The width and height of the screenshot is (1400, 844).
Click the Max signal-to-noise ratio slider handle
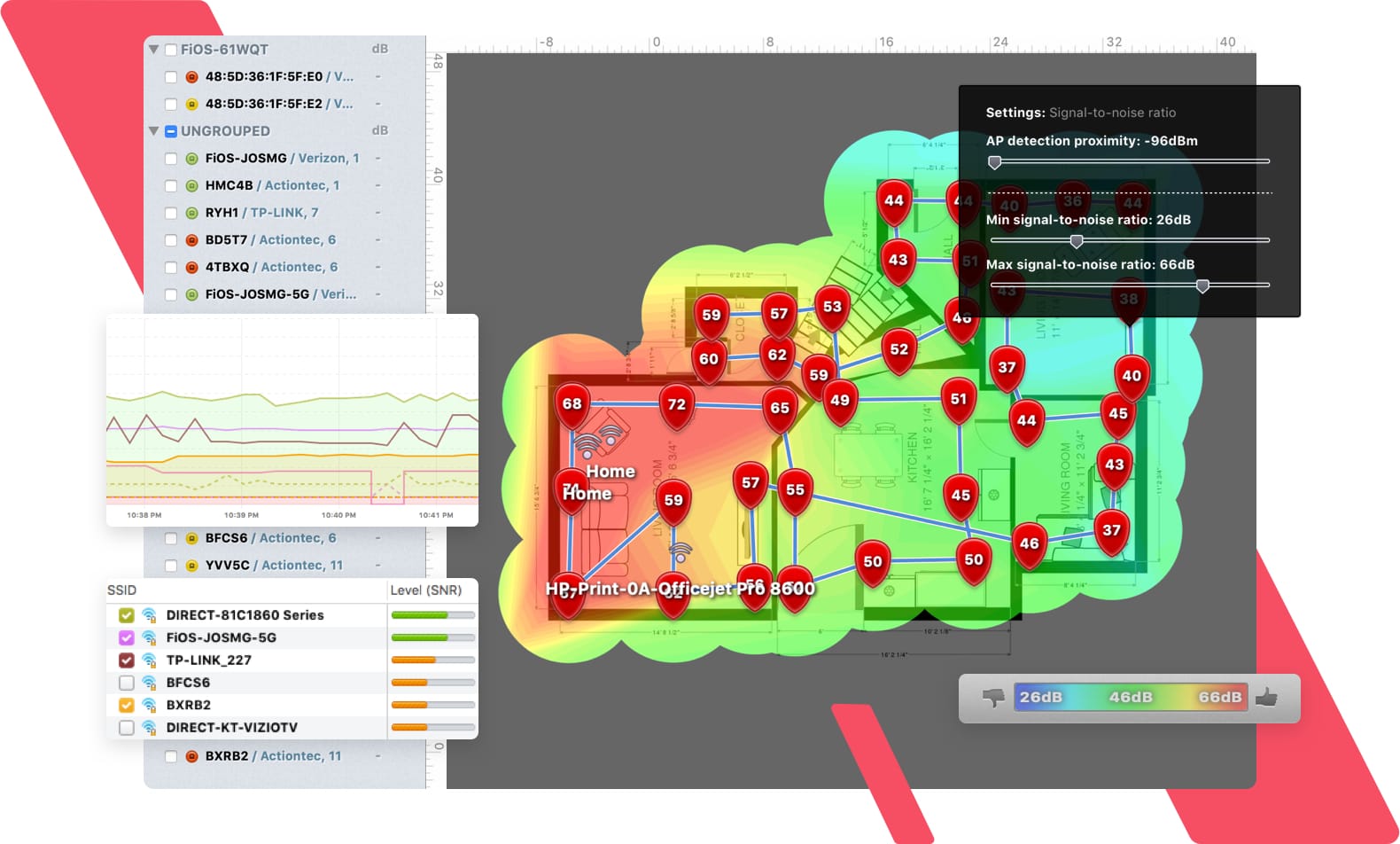point(1202,285)
